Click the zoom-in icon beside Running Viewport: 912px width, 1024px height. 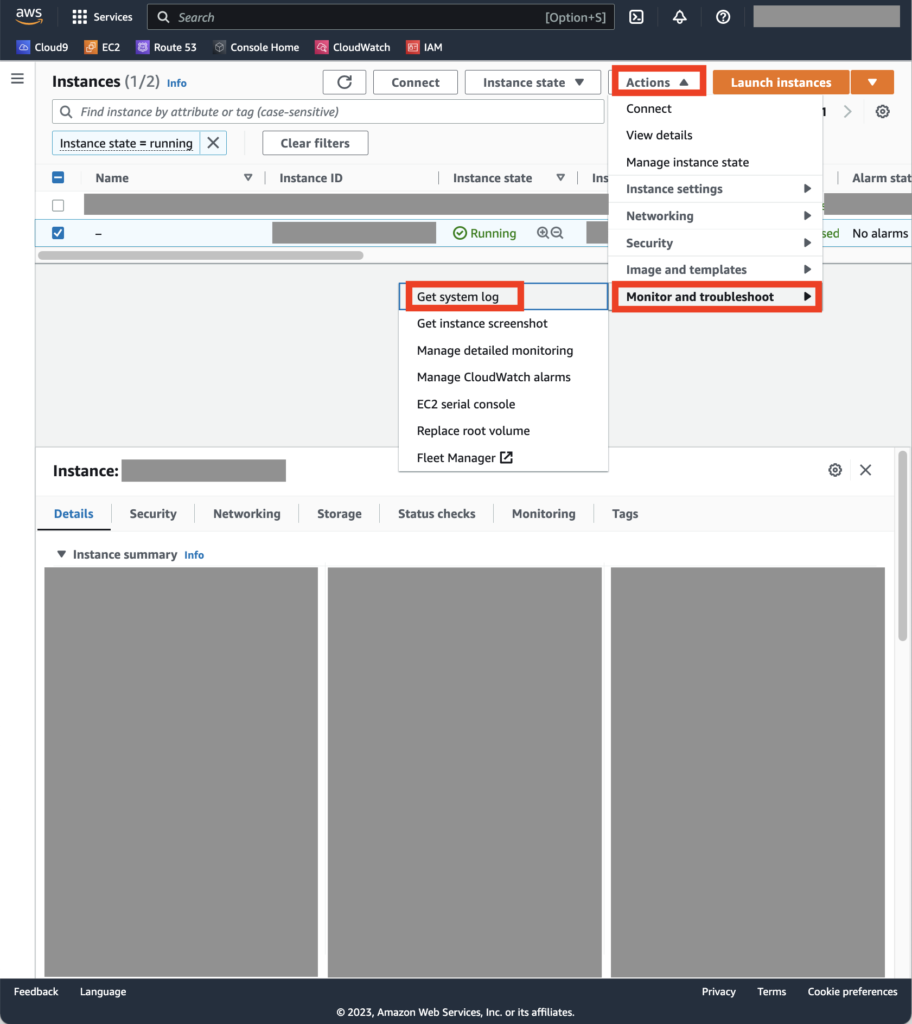(542, 233)
